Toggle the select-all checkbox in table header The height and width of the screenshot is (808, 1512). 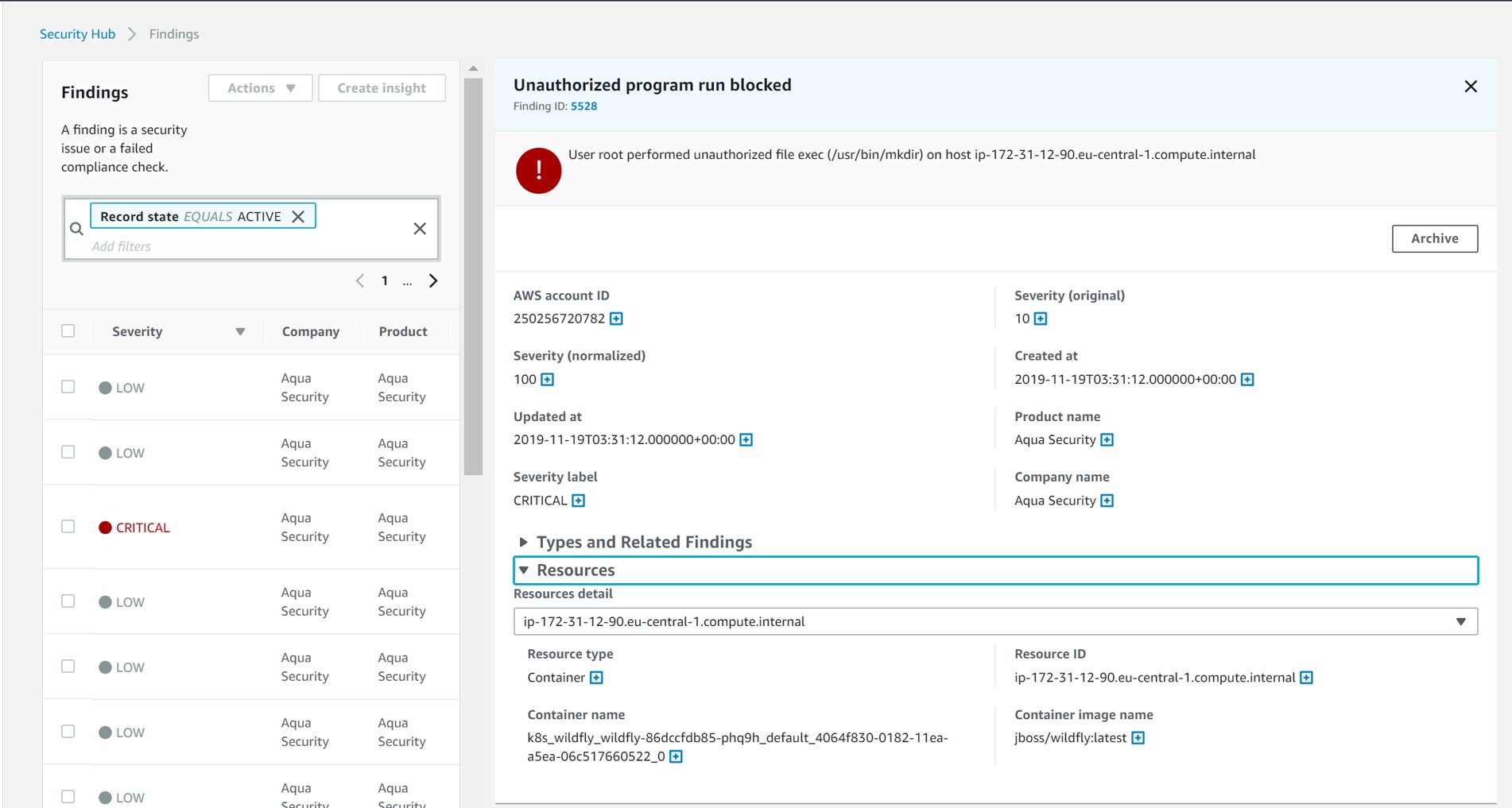tap(68, 331)
